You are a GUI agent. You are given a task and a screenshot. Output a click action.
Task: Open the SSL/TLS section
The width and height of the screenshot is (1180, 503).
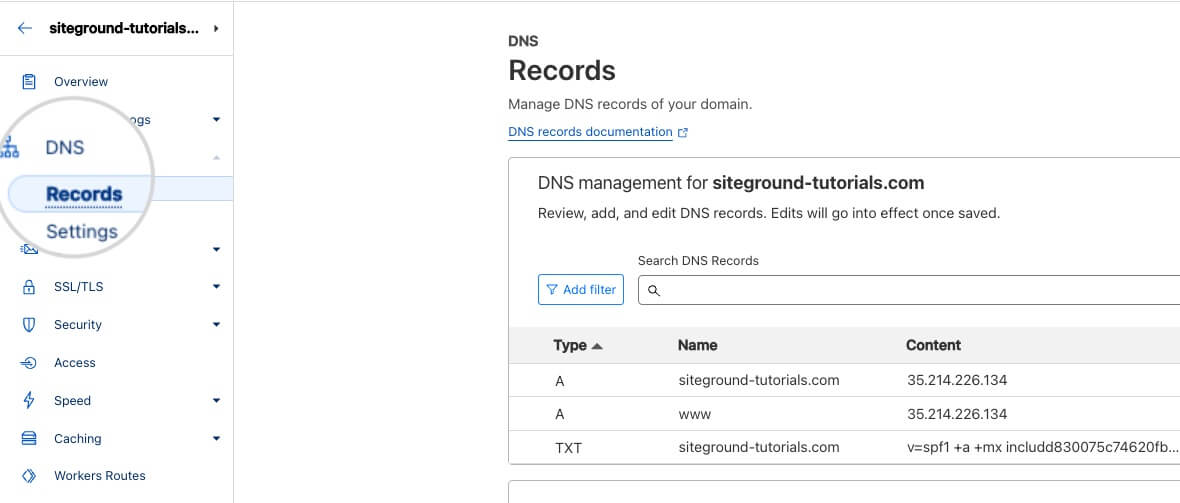pyautogui.click(x=78, y=287)
